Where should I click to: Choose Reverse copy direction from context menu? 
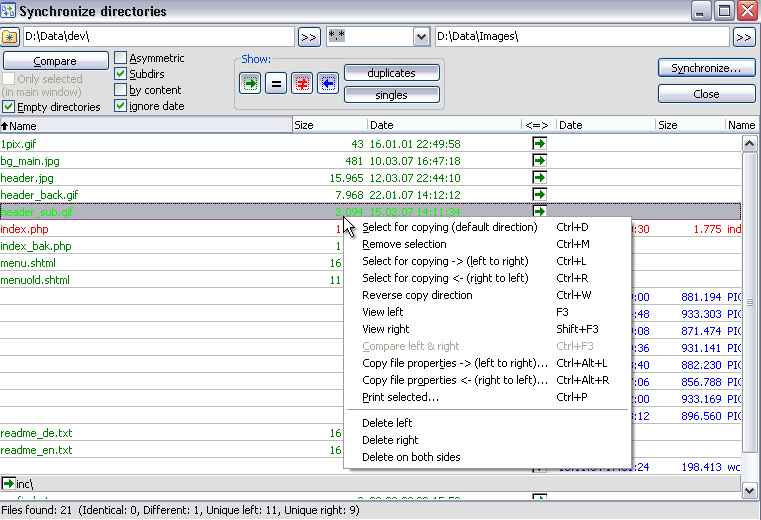pyautogui.click(x=417, y=295)
